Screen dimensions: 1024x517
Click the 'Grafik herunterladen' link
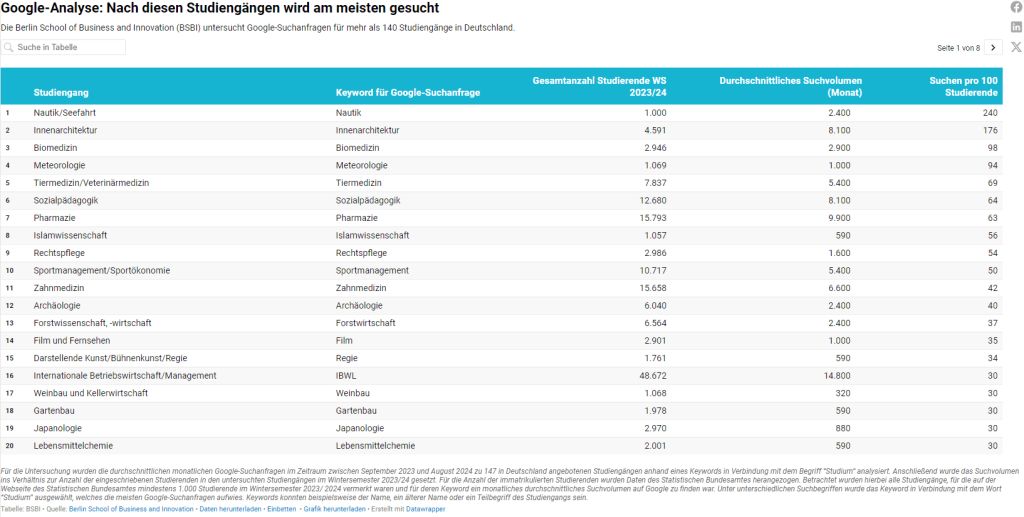334,509
